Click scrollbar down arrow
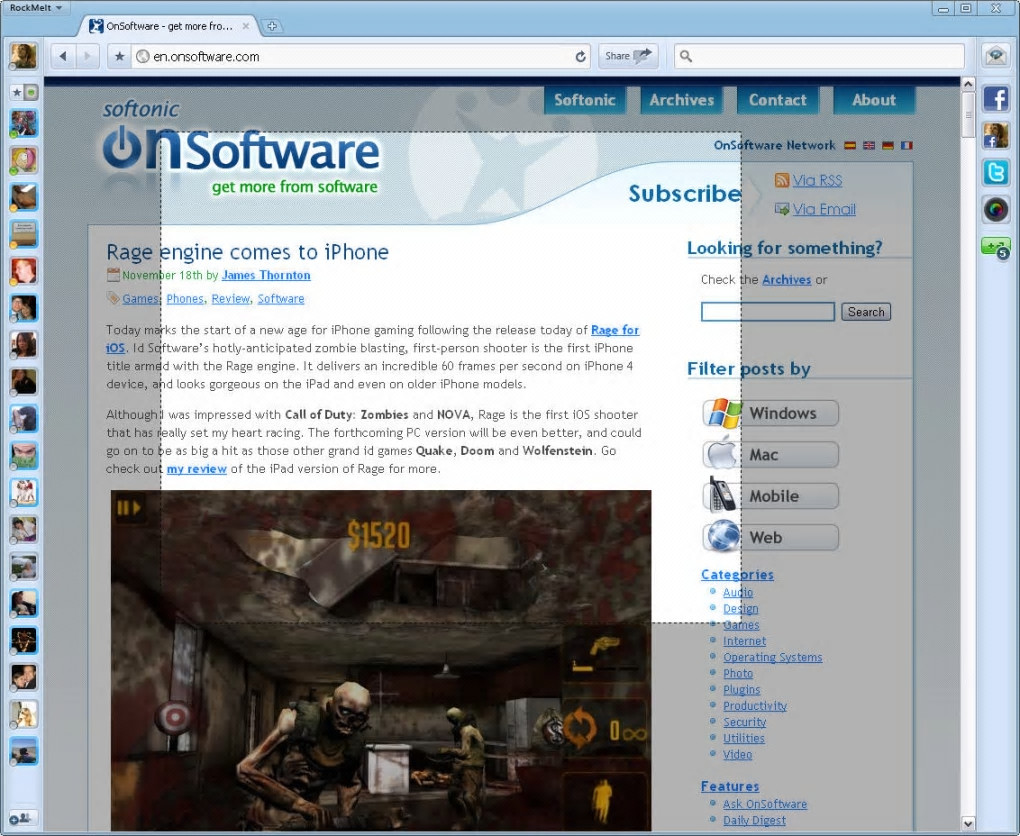The image size is (1020, 836). click(x=968, y=824)
